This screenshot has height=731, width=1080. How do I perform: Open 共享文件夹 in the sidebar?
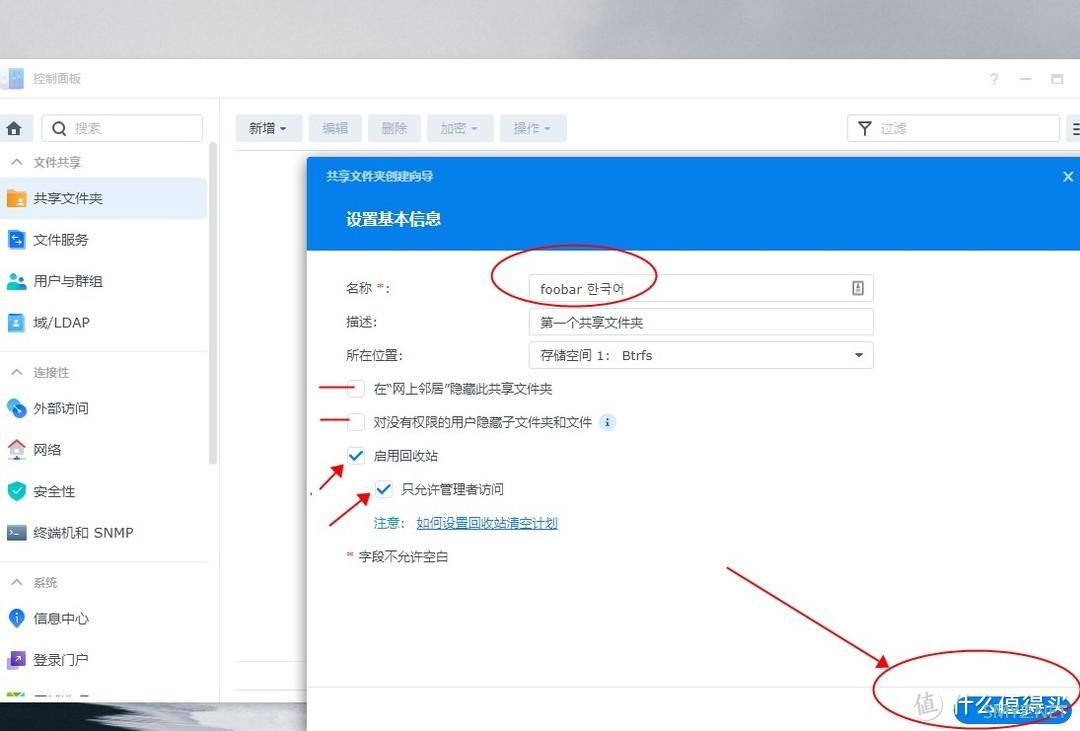(x=103, y=198)
